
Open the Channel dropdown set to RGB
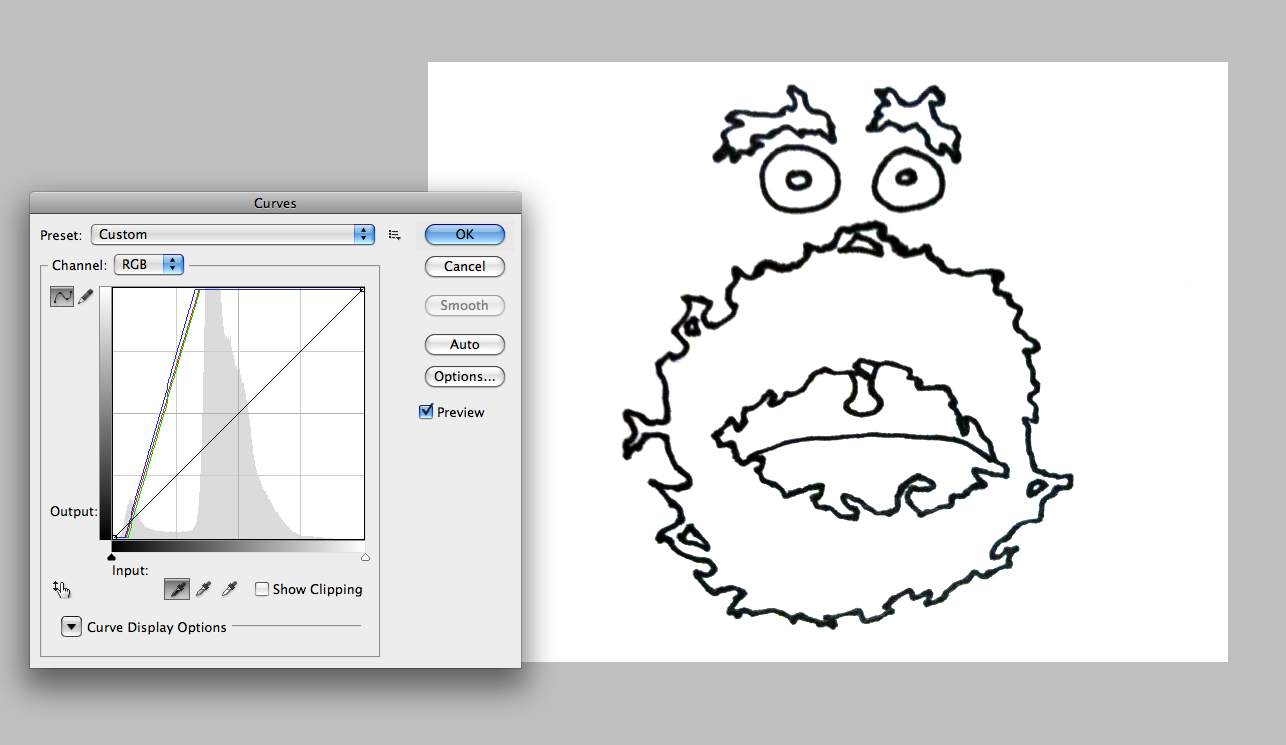(x=149, y=265)
